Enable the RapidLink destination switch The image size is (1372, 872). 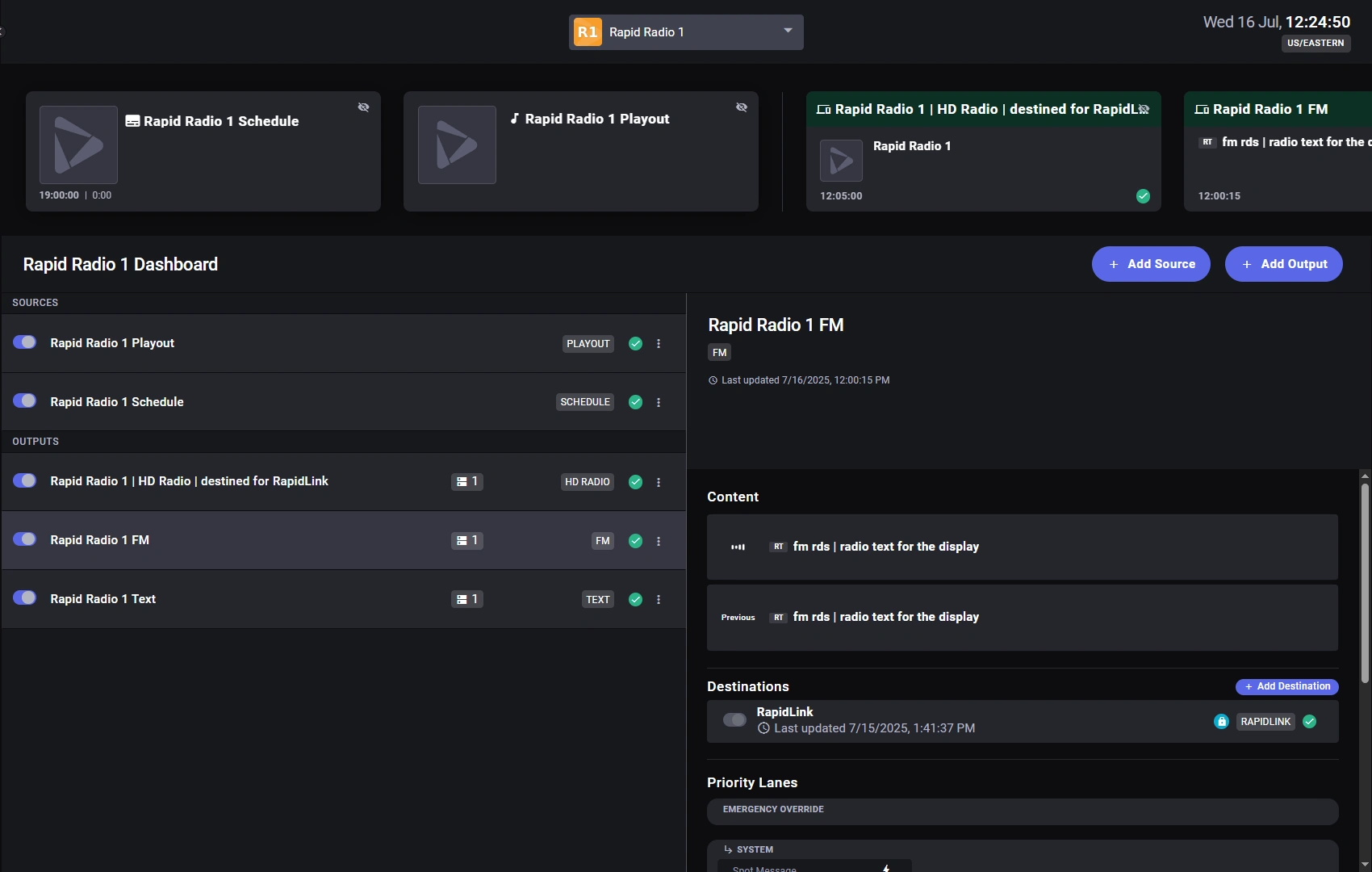point(734,719)
